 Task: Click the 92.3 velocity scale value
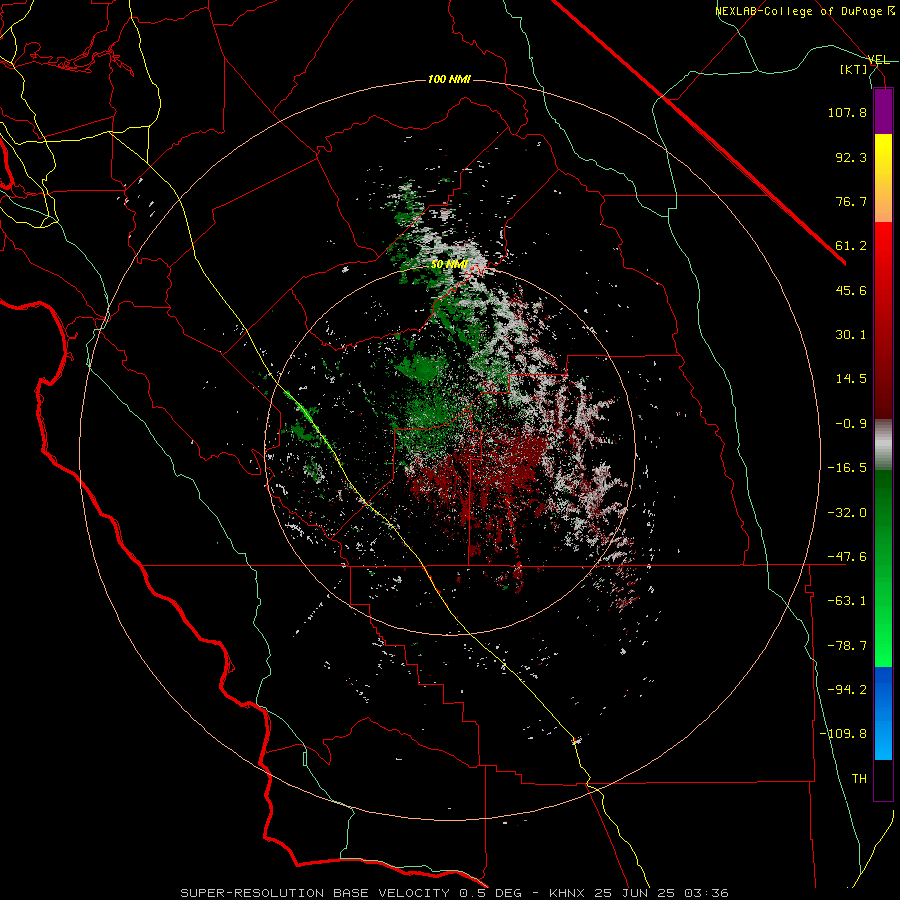coord(851,157)
